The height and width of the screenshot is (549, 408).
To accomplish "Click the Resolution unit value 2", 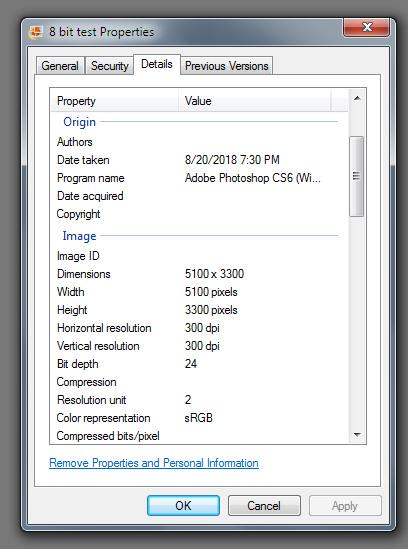I will (x=188, y=400).
